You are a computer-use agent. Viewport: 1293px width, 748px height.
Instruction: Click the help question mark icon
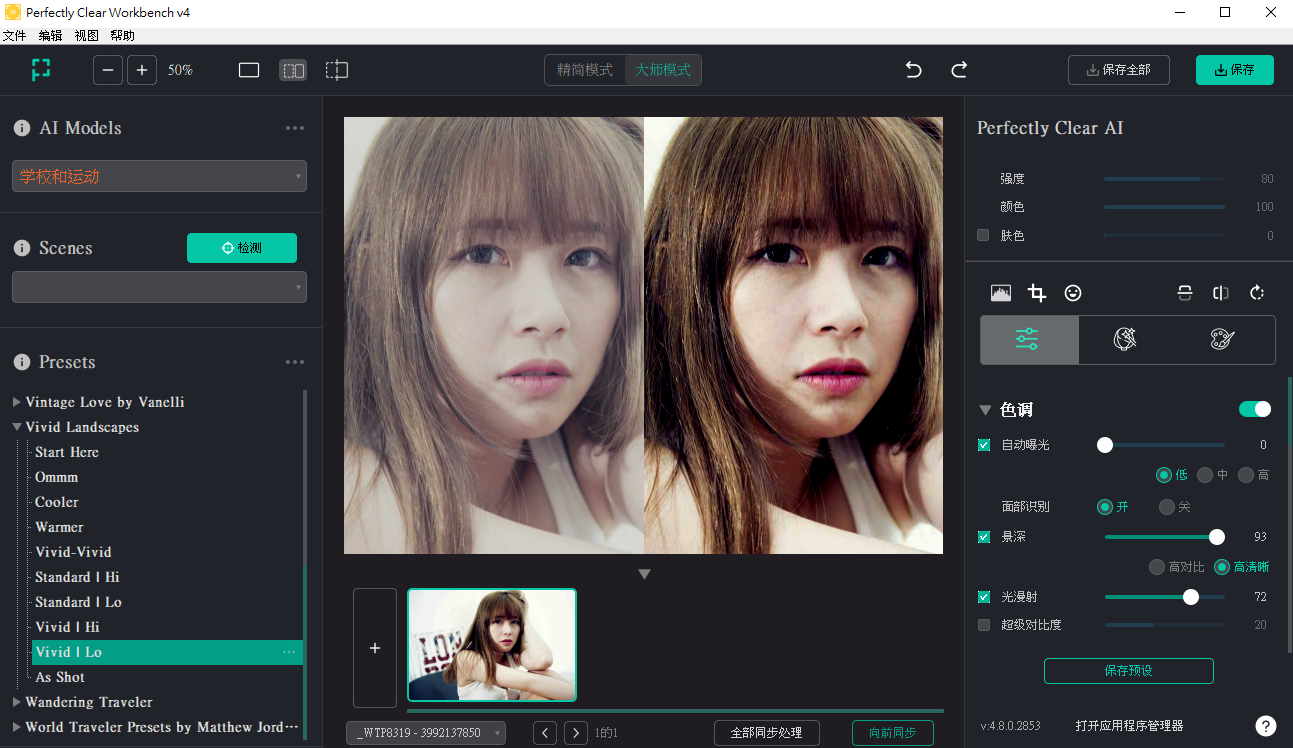tap(1265, 726)
